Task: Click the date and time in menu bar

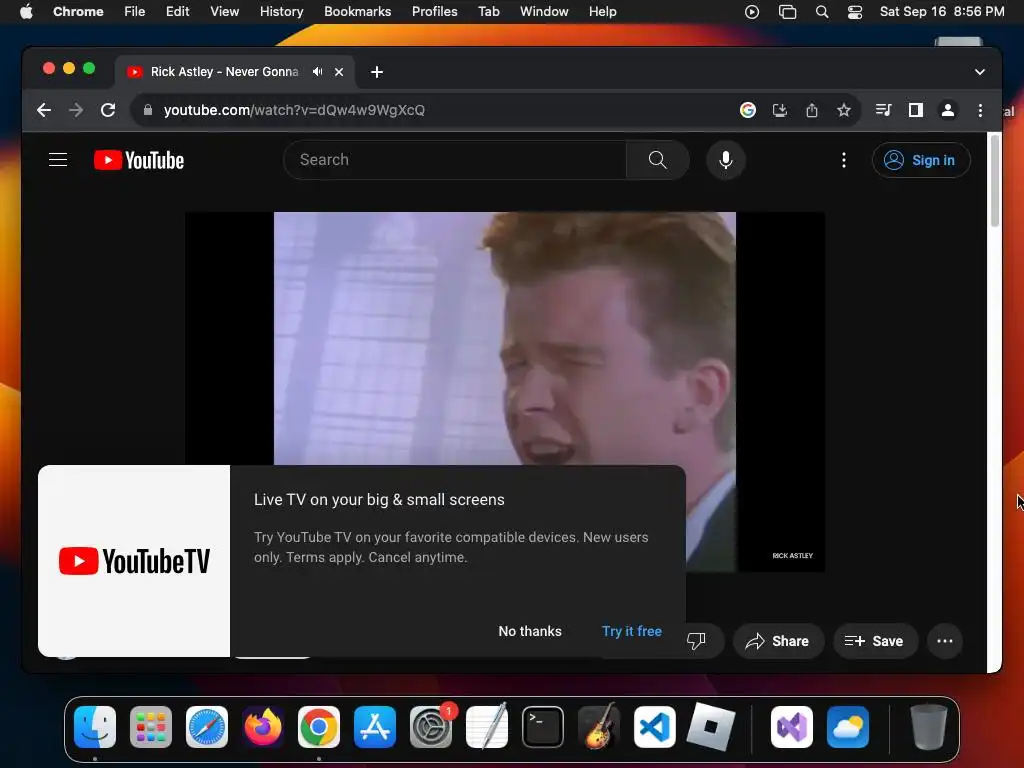Action: pyautogui.click(x=942, y=12)
